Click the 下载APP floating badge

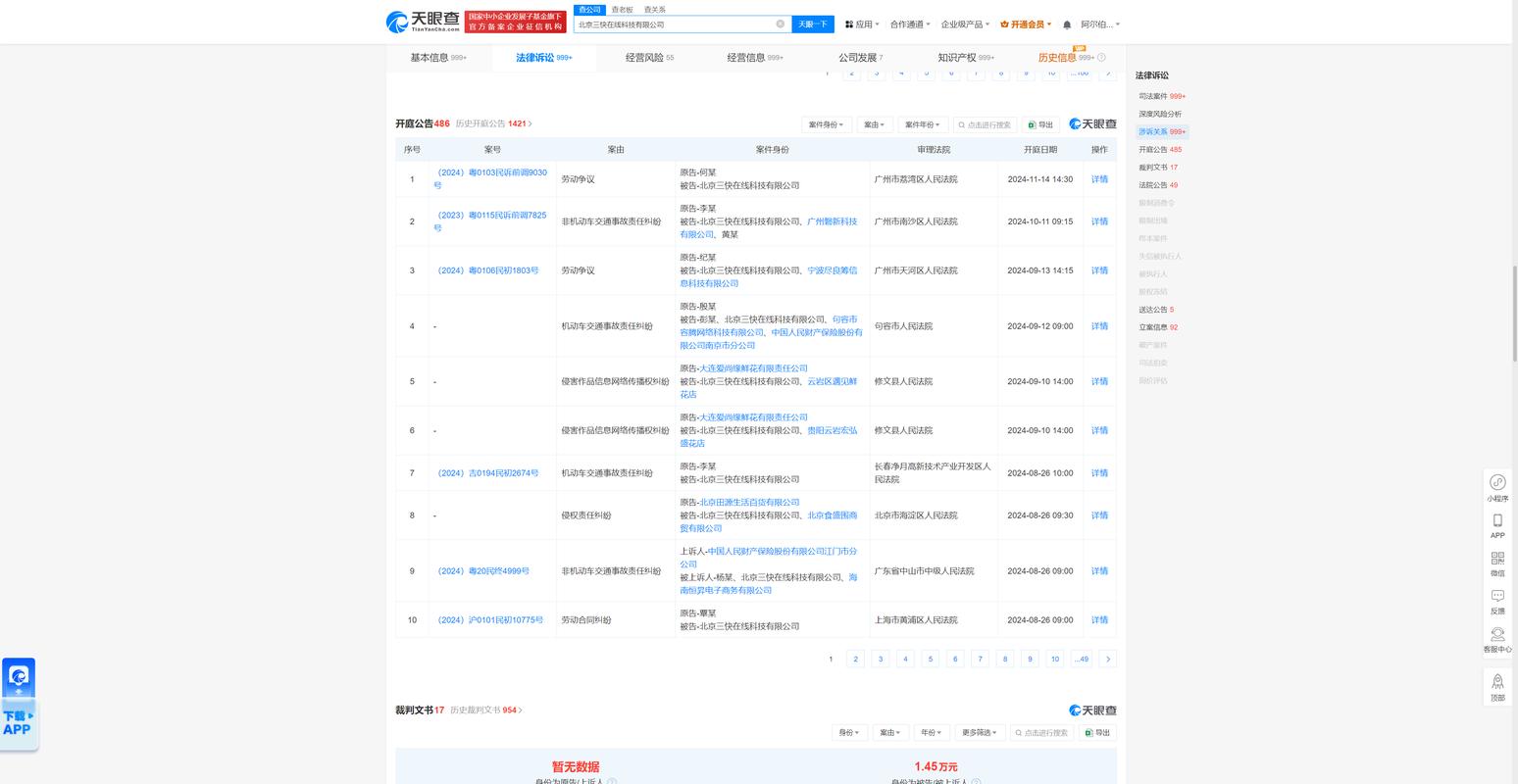click(19, 704)
